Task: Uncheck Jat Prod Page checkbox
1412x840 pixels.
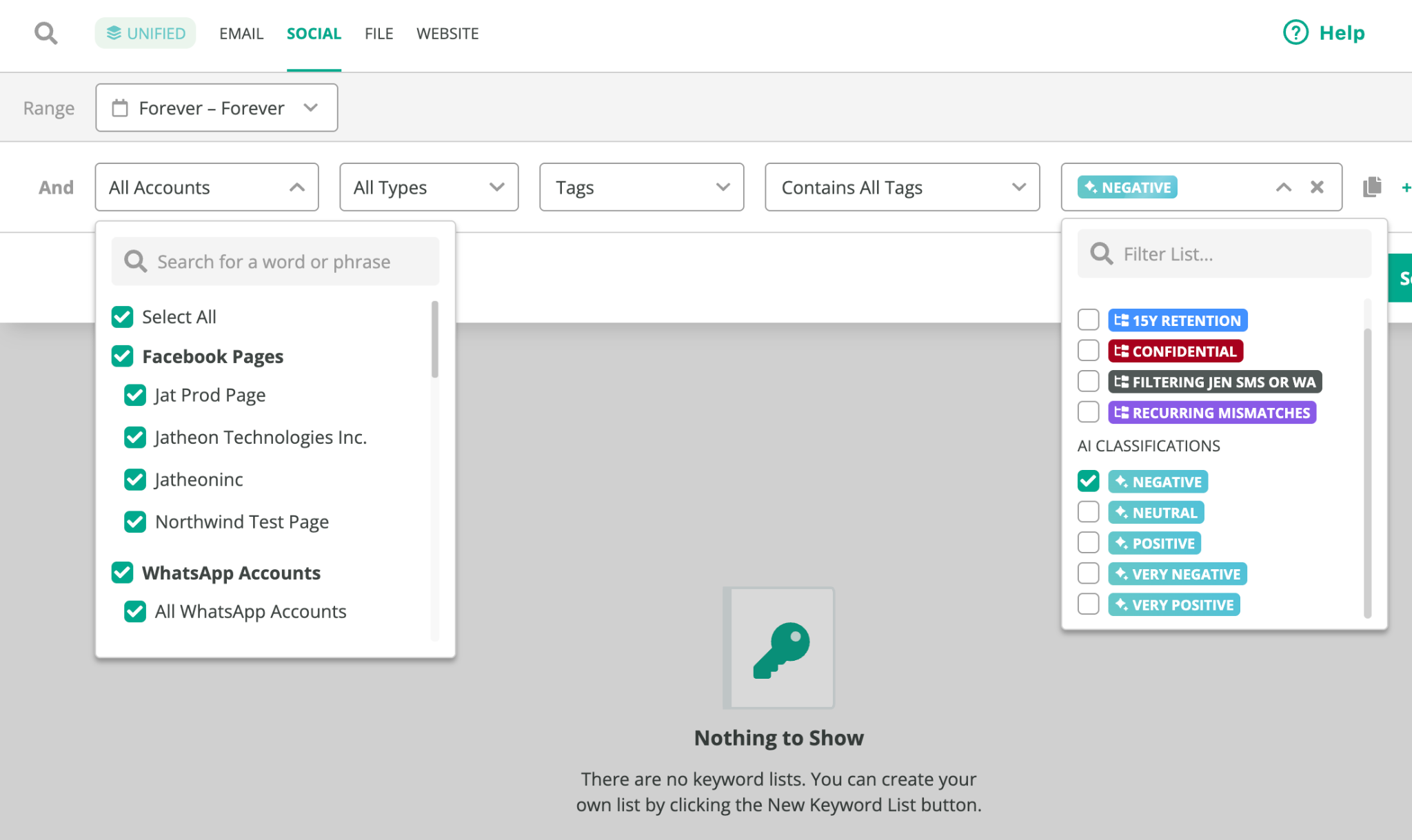Action: click(x=135, y=396)
